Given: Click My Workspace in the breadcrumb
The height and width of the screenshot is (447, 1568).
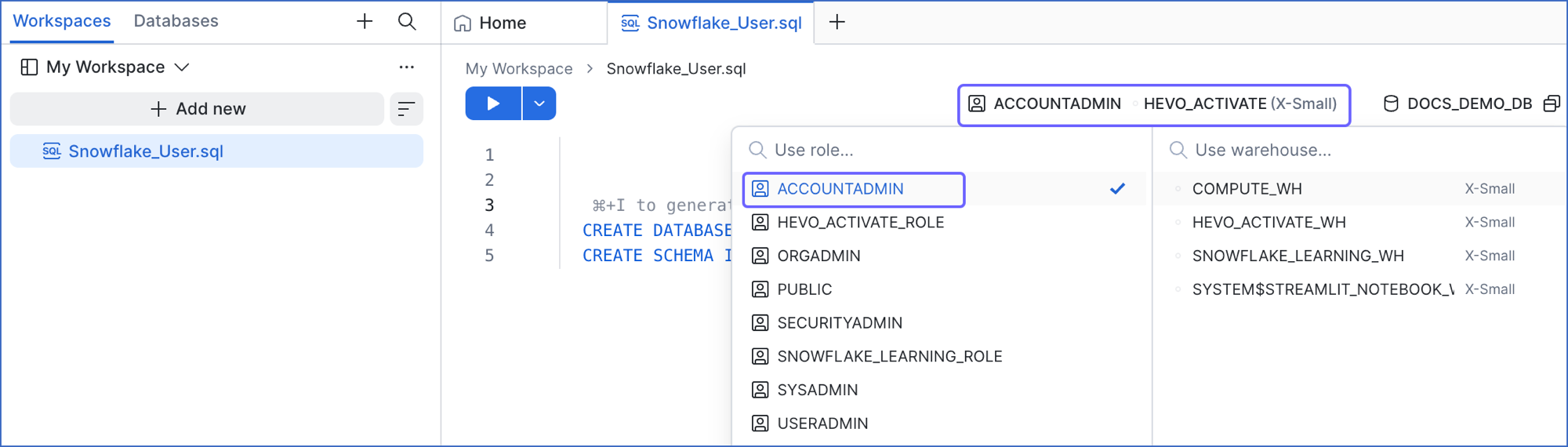Looking at the screenshot, I should click(519, 69).
